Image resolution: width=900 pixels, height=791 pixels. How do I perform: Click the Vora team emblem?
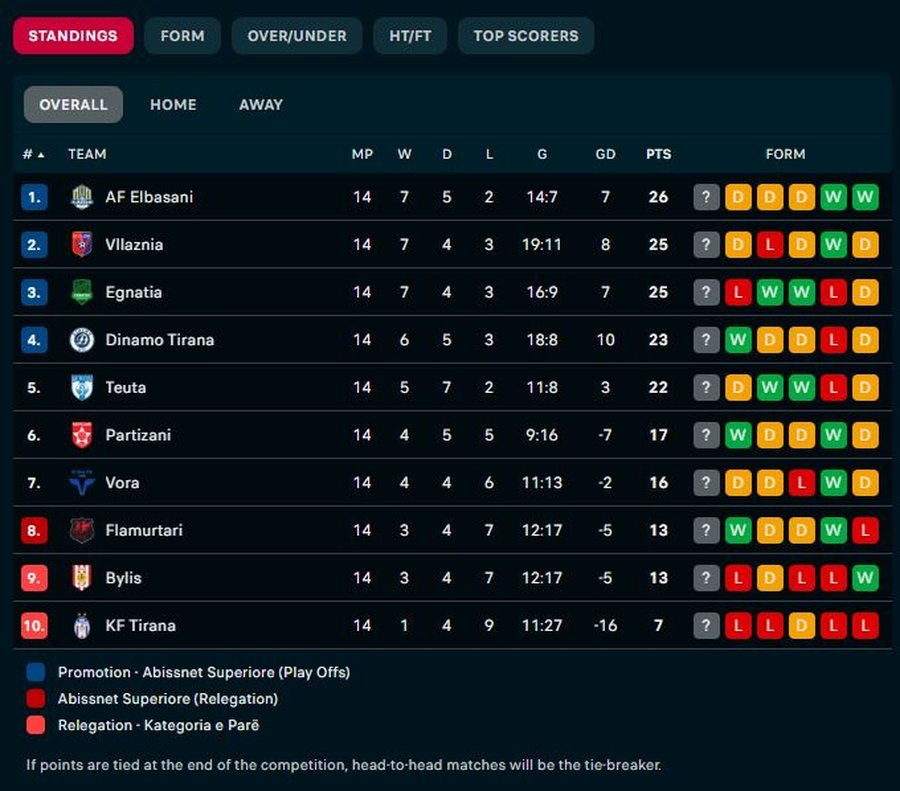coord(82,483)
